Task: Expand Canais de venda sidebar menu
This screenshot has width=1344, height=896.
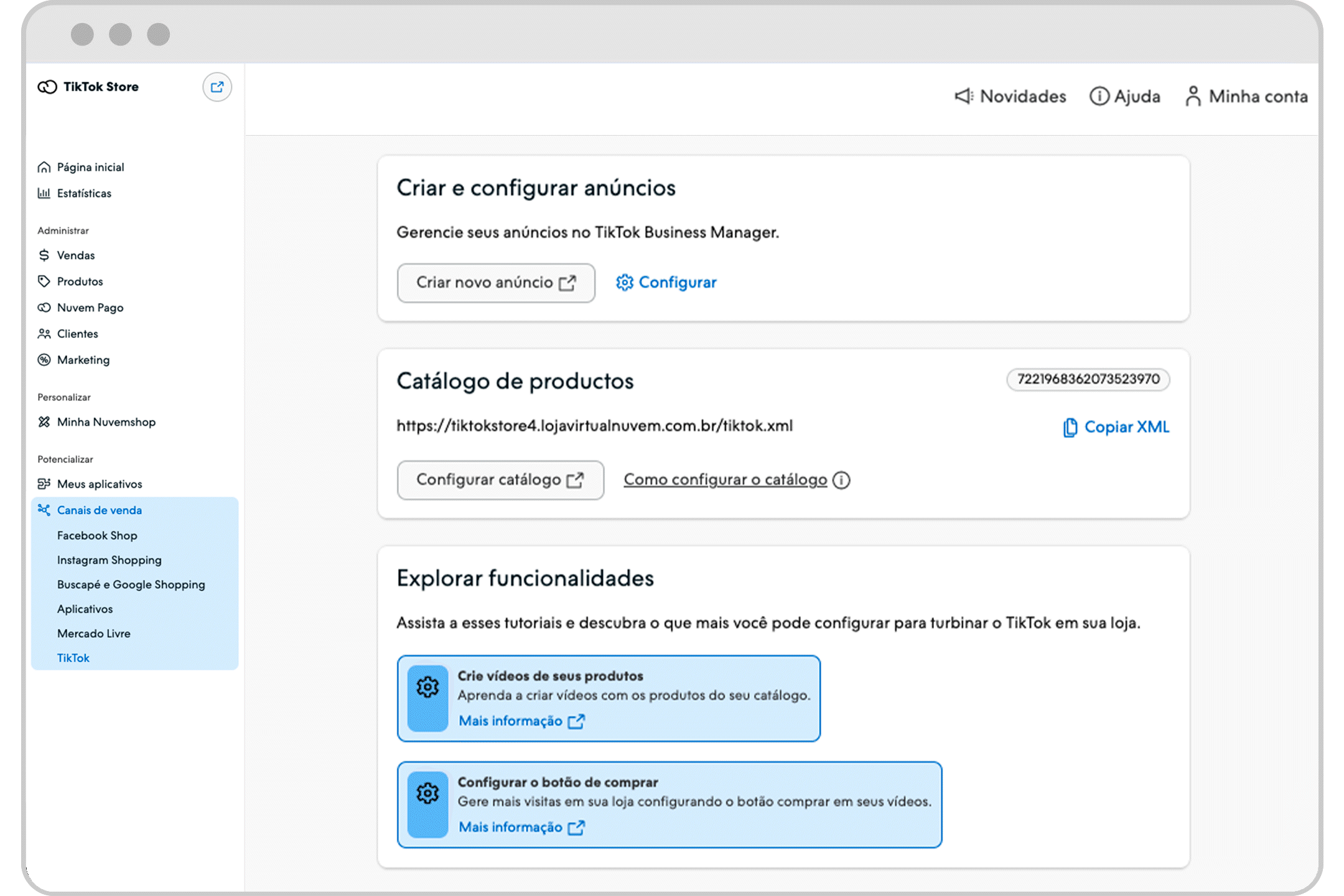Action: pos(99,510)
